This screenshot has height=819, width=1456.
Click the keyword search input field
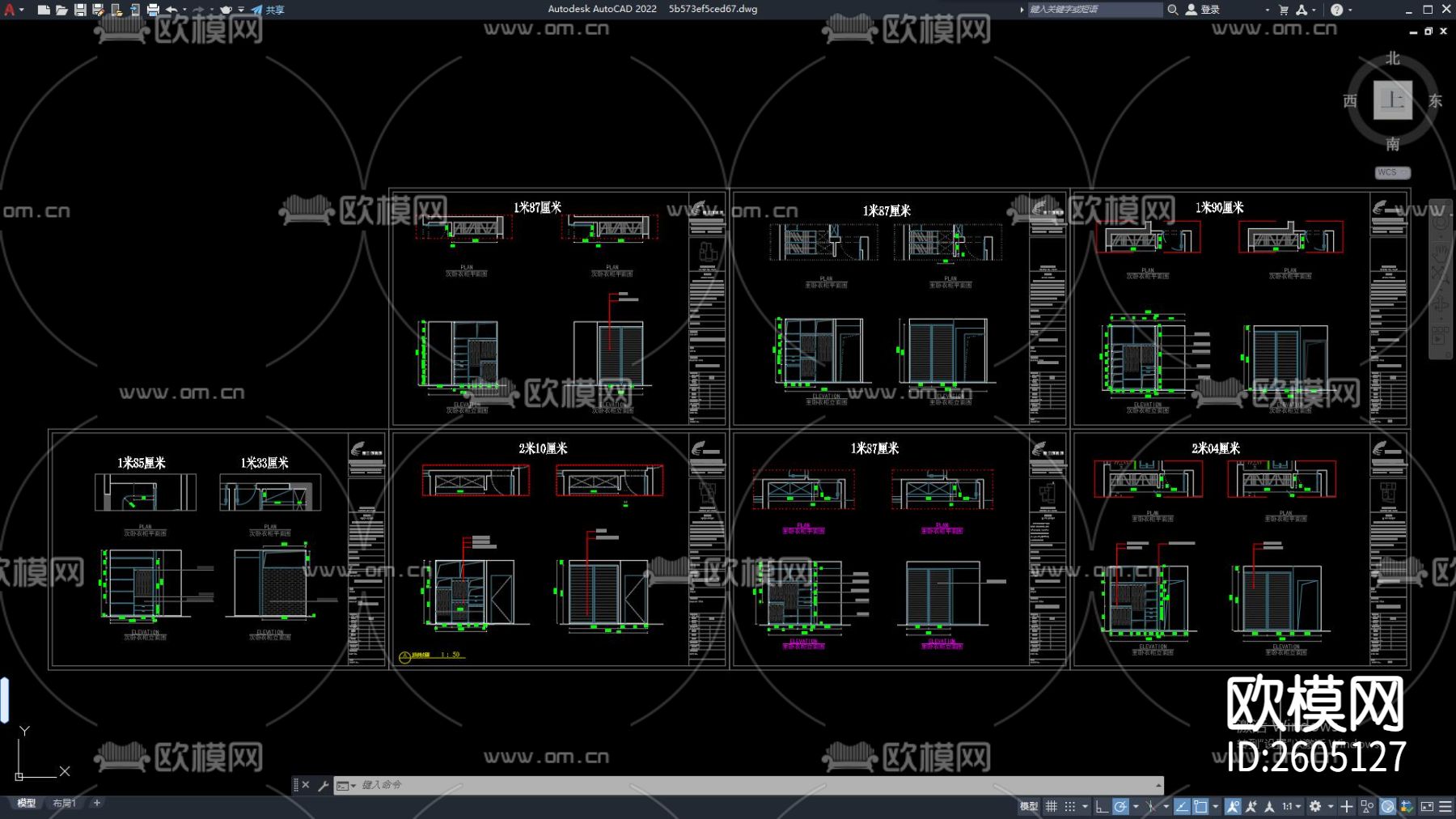coord(1092,10)
